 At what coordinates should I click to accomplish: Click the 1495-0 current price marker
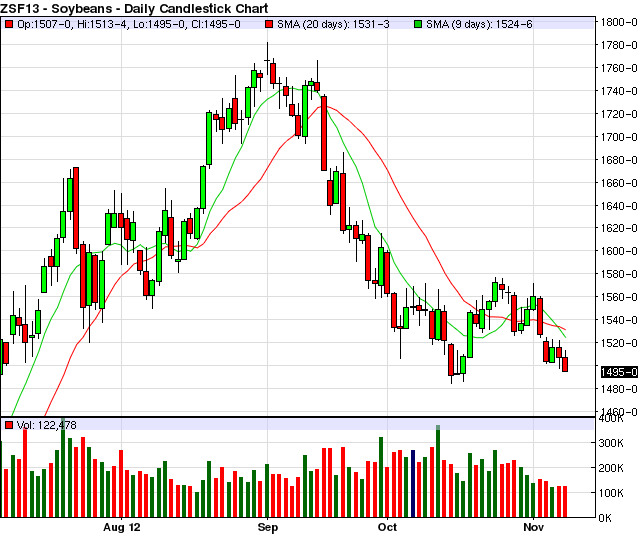click(x=619, y=372)
